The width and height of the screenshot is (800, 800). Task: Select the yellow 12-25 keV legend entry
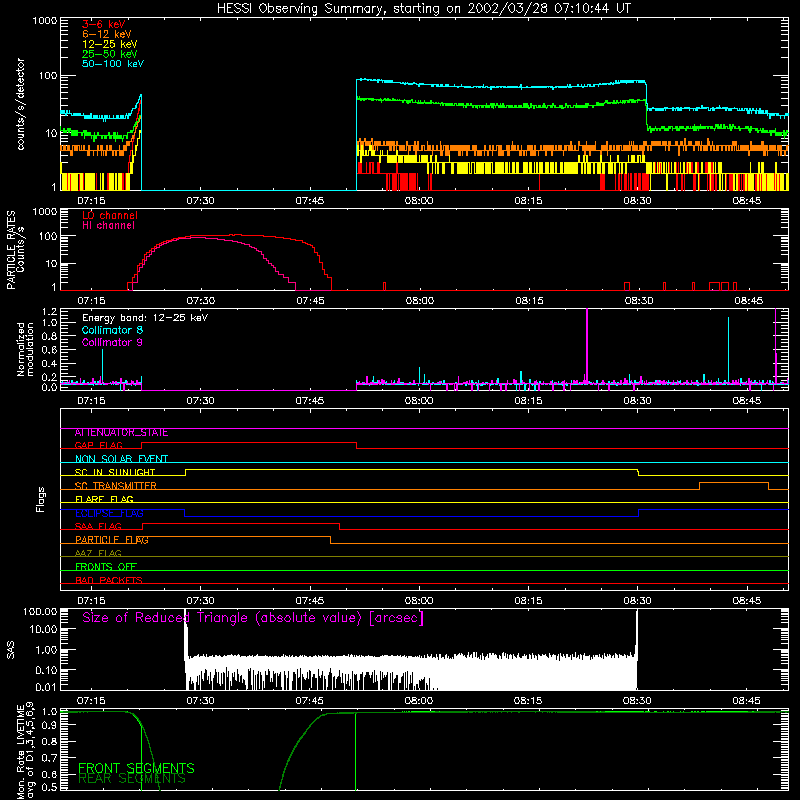point(110,44)
